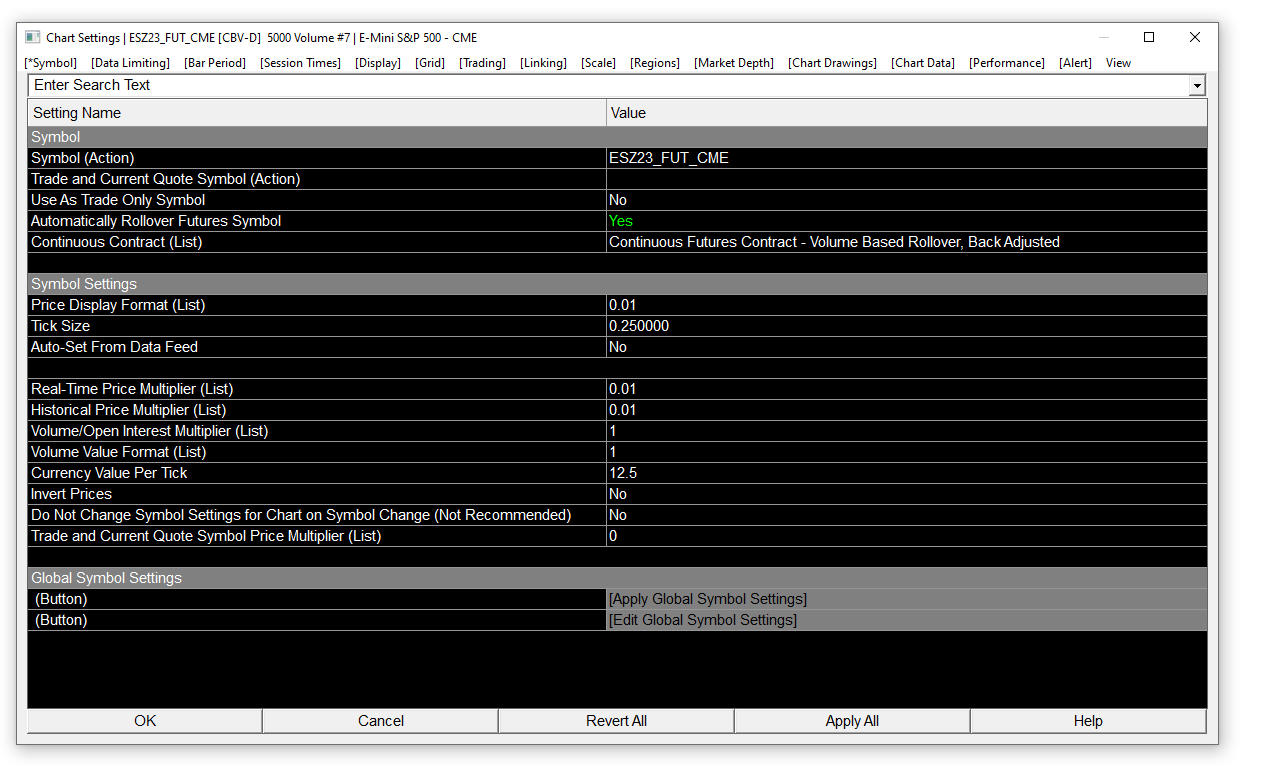Click Tick Size value 0.250000
Viewport: 1267px width, 779px height.
906,326
